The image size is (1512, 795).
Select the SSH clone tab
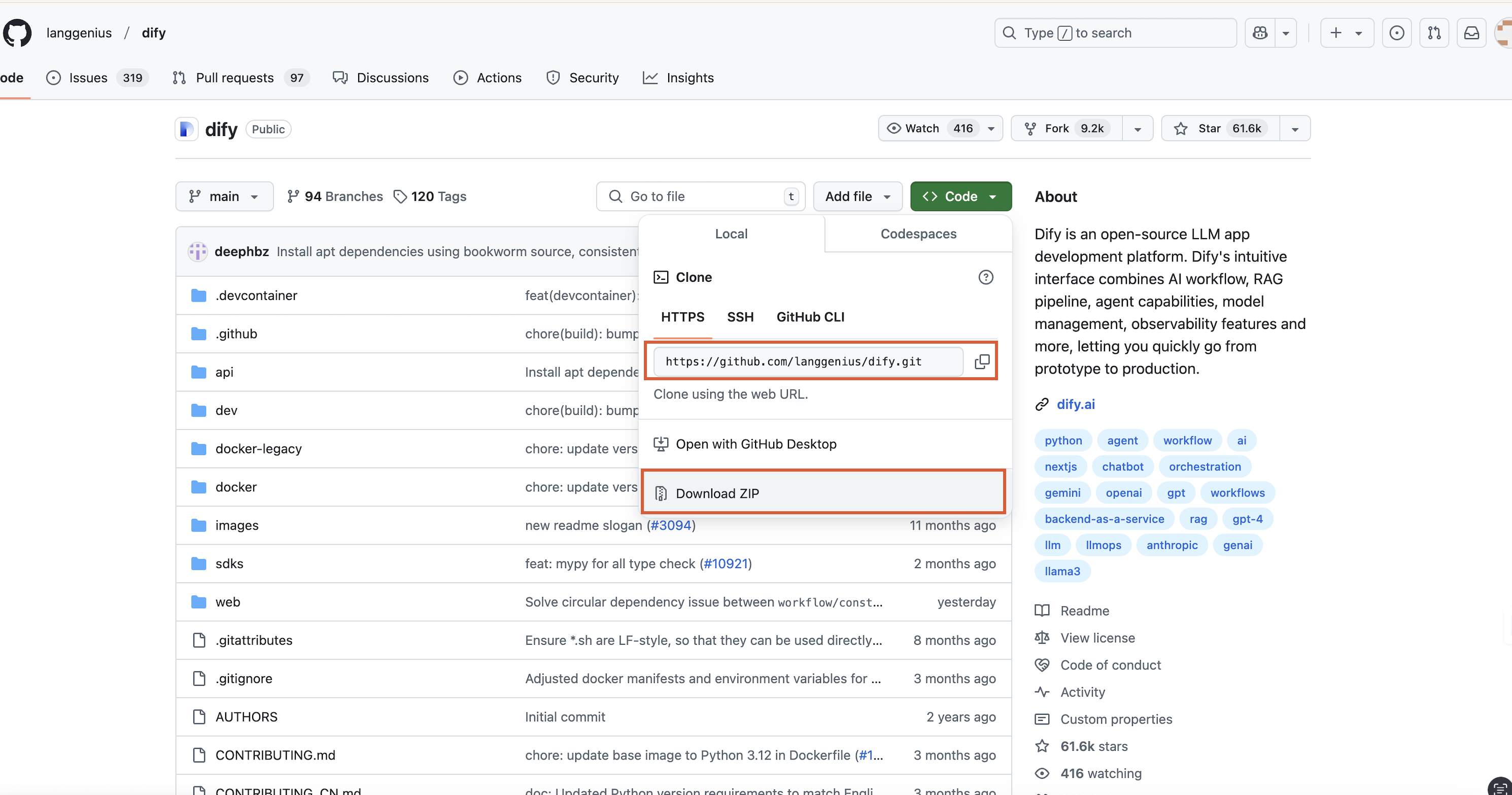click(740, 316)
